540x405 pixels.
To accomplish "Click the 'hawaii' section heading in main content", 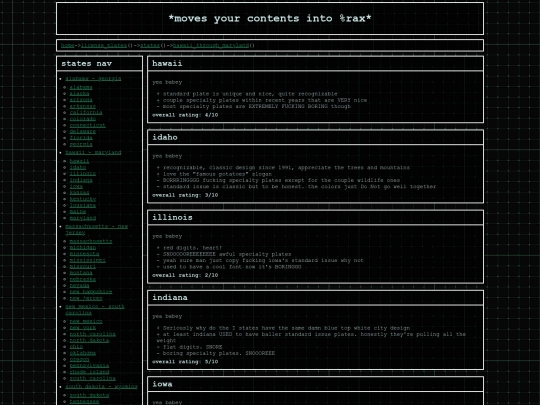I will [x=167, y=64].
